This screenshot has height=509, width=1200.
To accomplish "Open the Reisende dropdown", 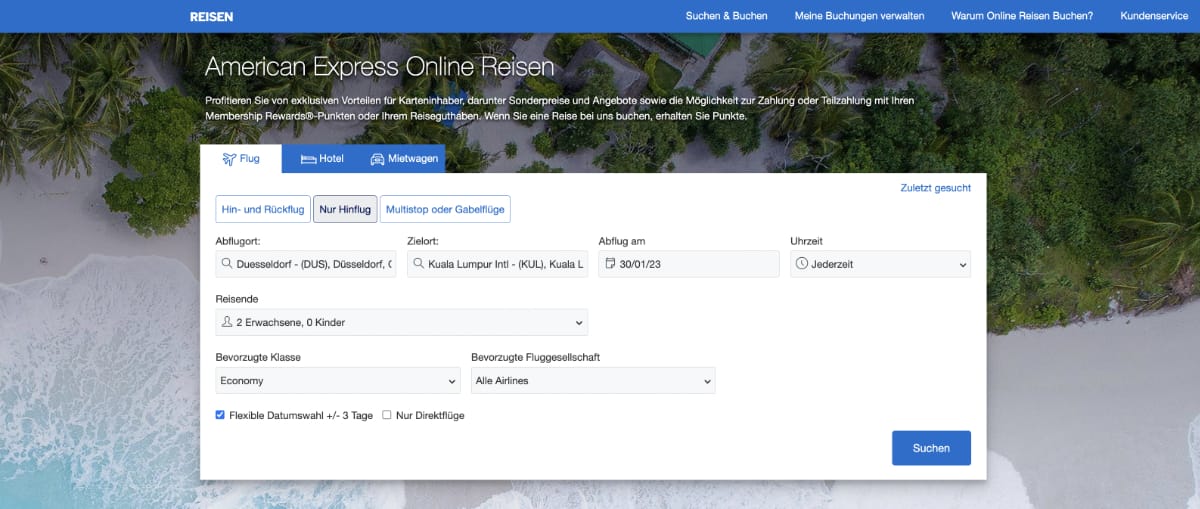I will coord(402,322).
